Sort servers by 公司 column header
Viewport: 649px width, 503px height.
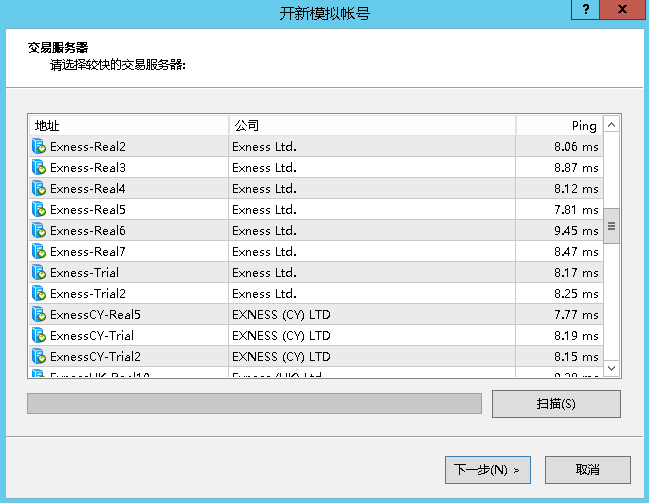point(372,125)
